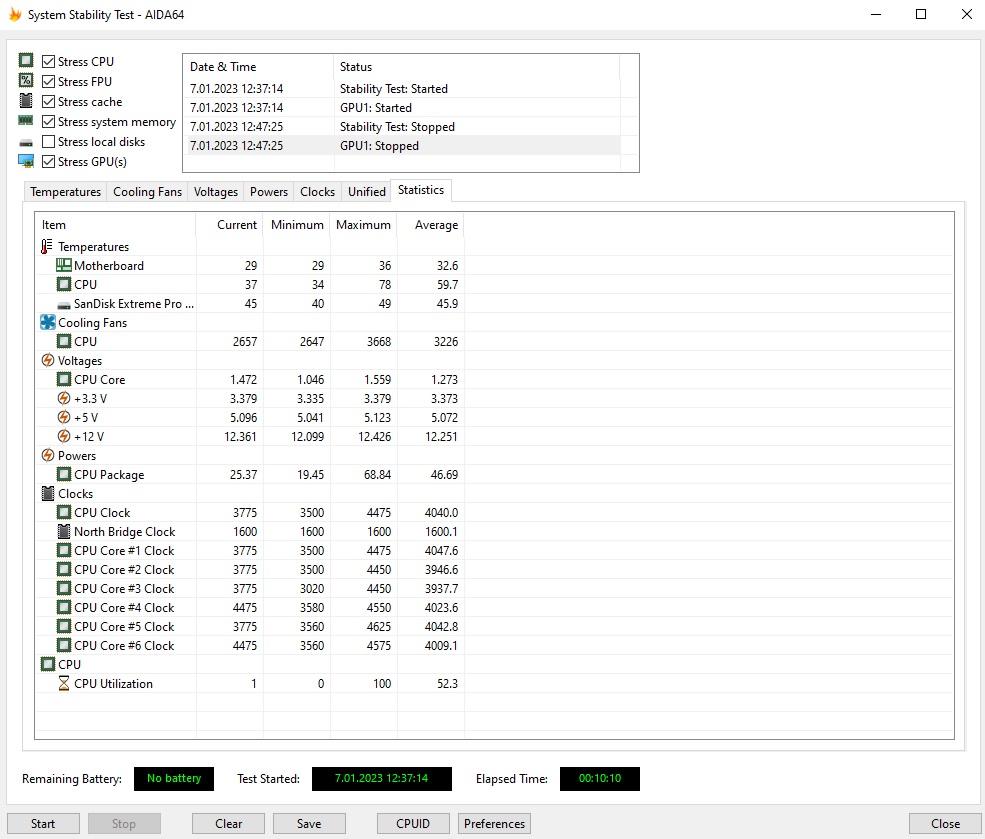Disable the Stress CPU checkbox
Image resolution: width=985 pixels, height=839 pixels.
pos(48,62)
